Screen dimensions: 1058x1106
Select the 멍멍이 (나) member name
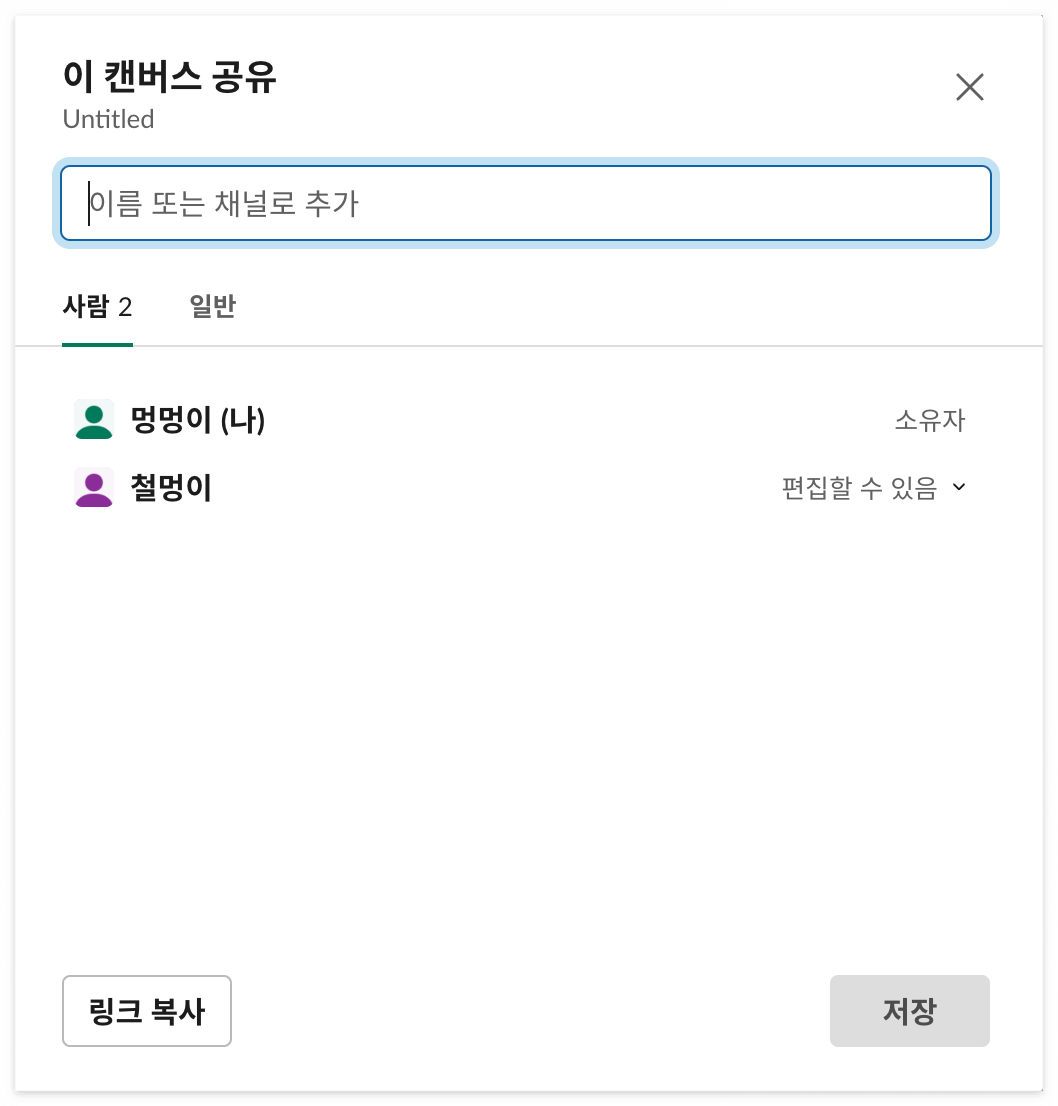point(198,420)
